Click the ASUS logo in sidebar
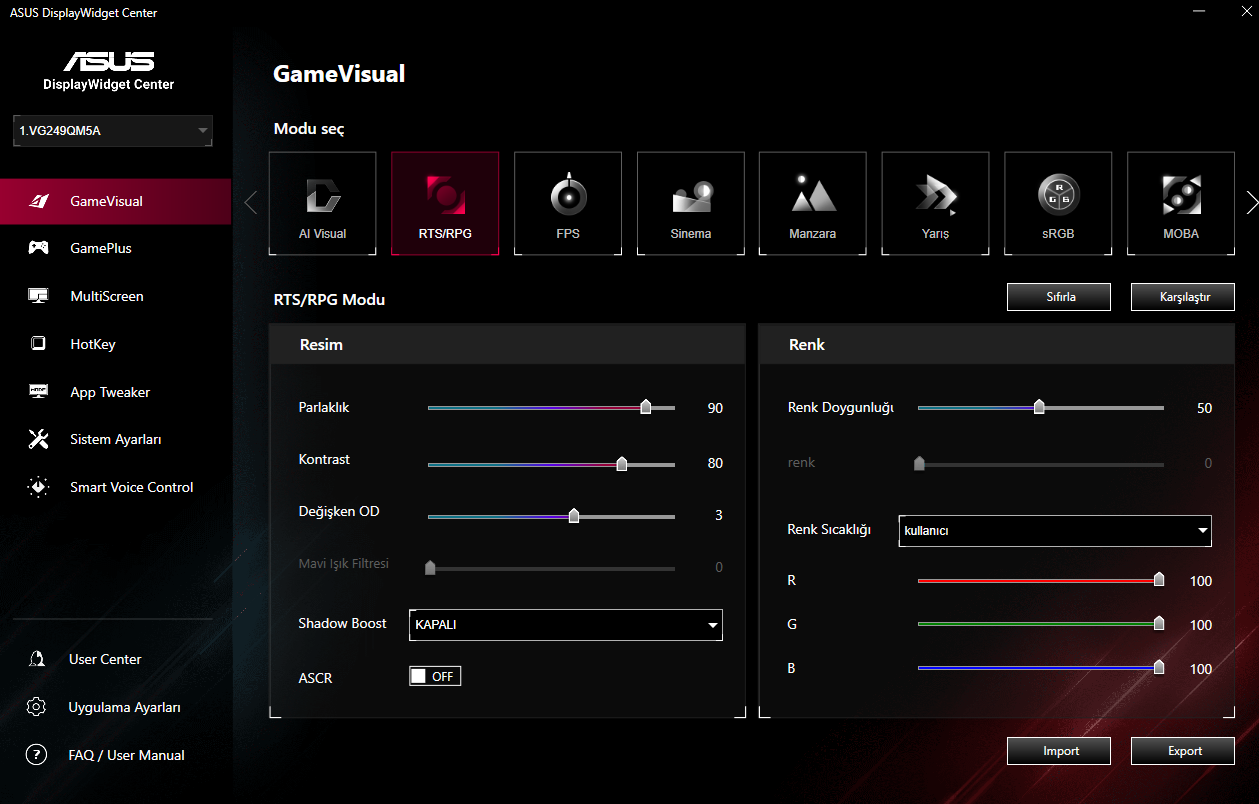This screenshot has width=1259, height=804. (x=109, y=62)
